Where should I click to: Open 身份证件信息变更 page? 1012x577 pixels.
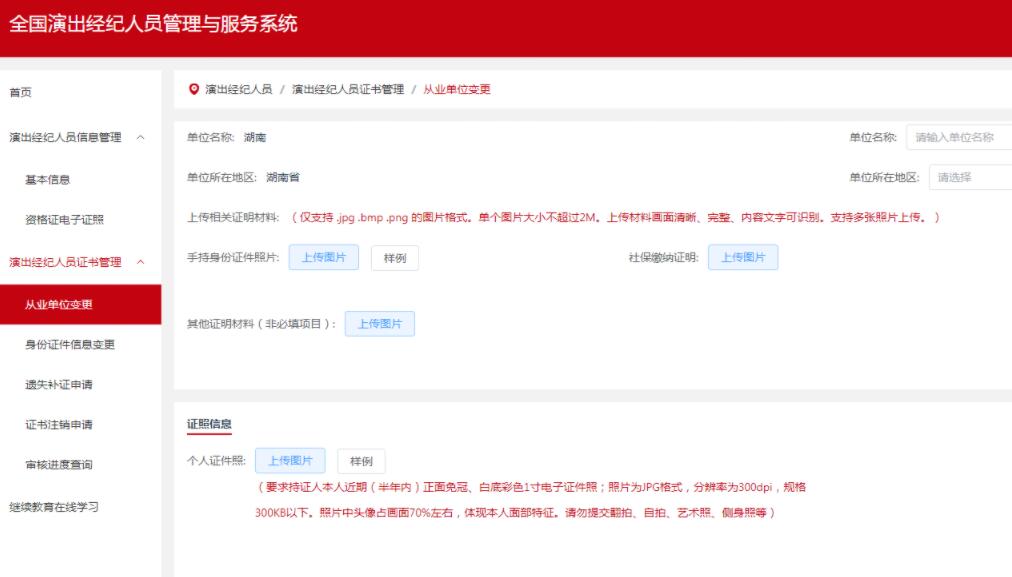pyautogui.click(x=69, y=345)
